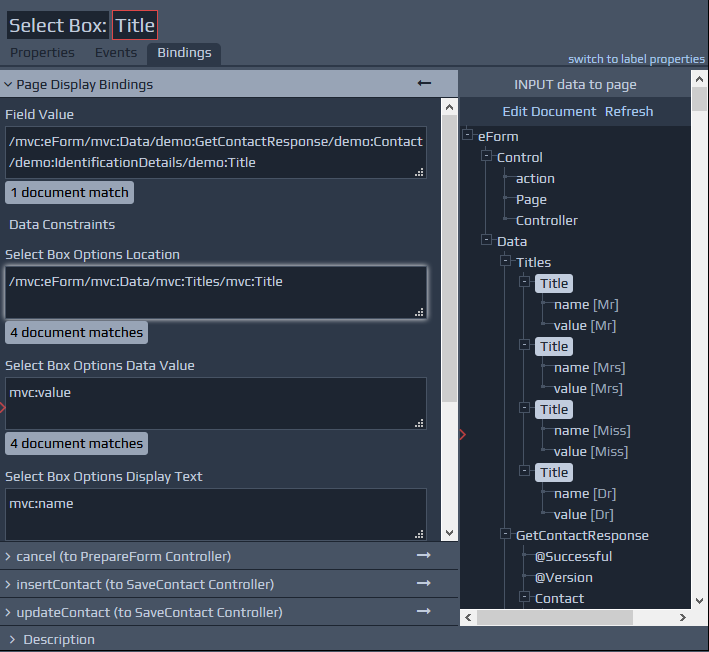Click the Title name field in the header
The height and width of the screenshot is (652, 709).
click(x=135, y=25)
